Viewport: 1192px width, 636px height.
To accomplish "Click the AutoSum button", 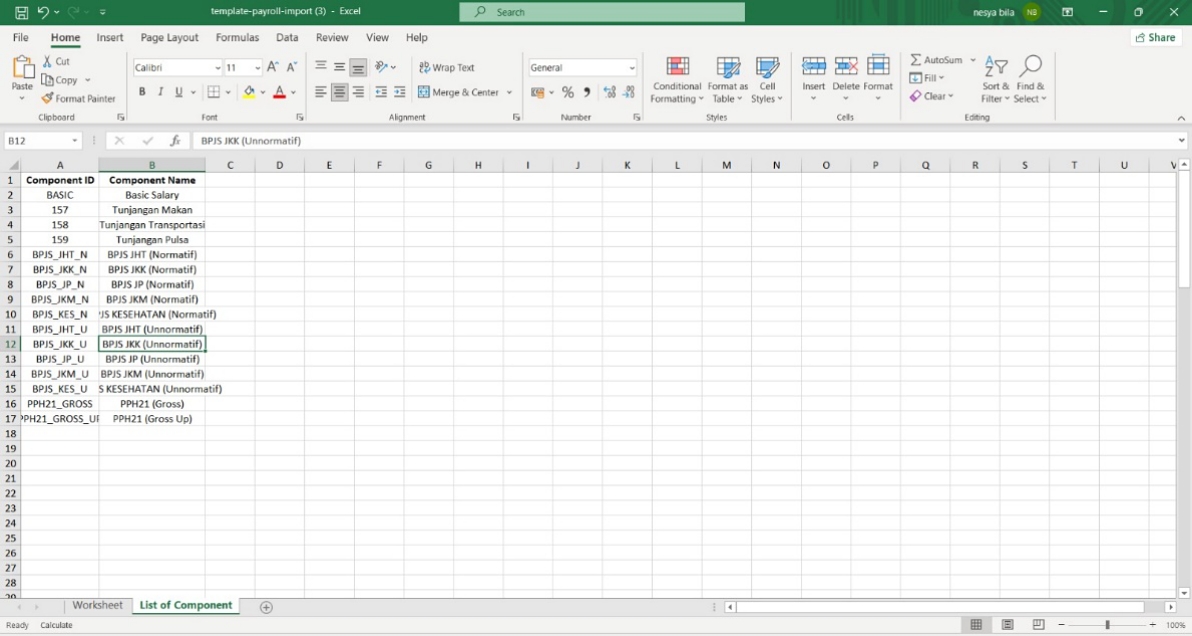I will [x=936, y=60].
